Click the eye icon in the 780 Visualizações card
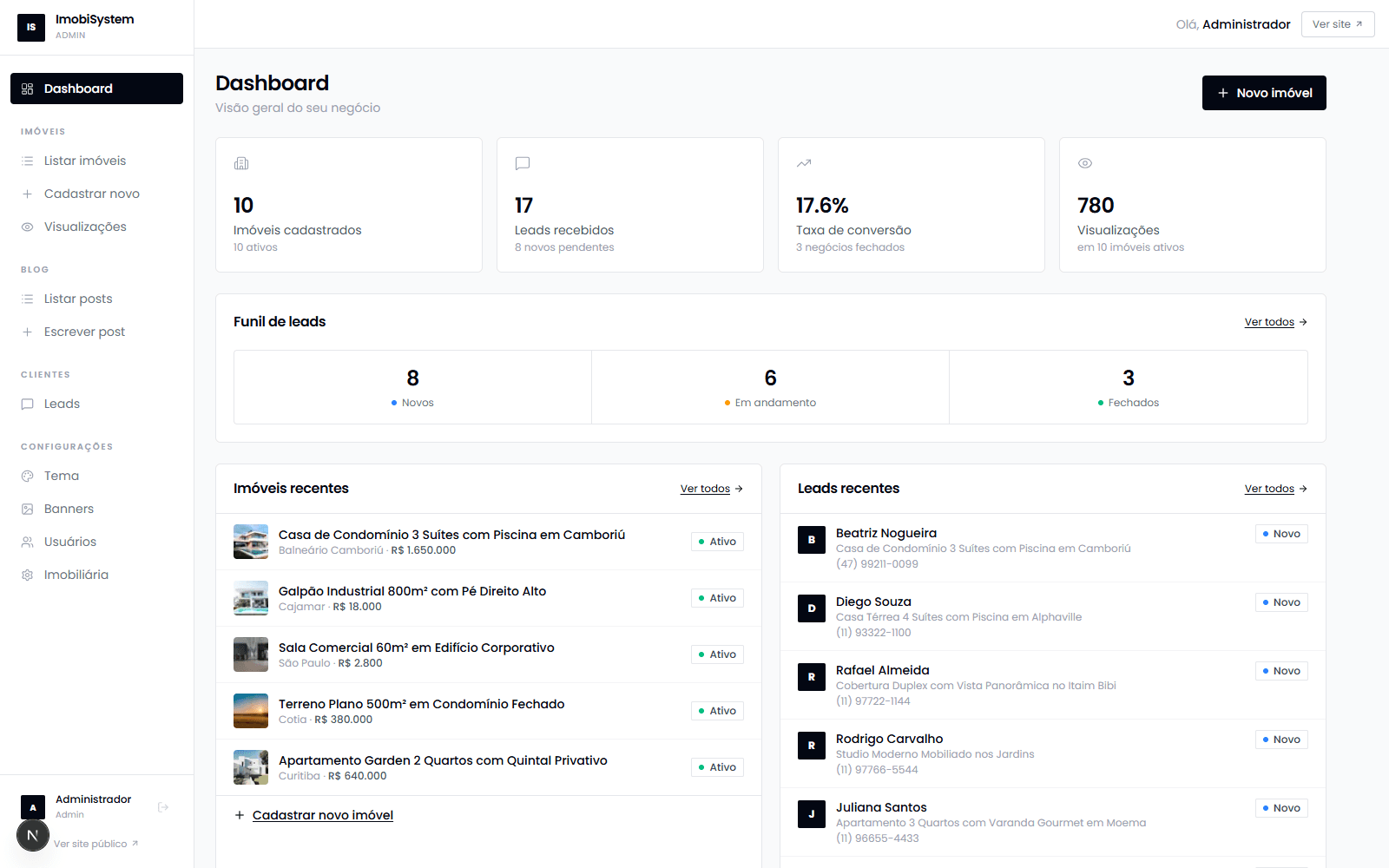 click(x=1085, y=163)
